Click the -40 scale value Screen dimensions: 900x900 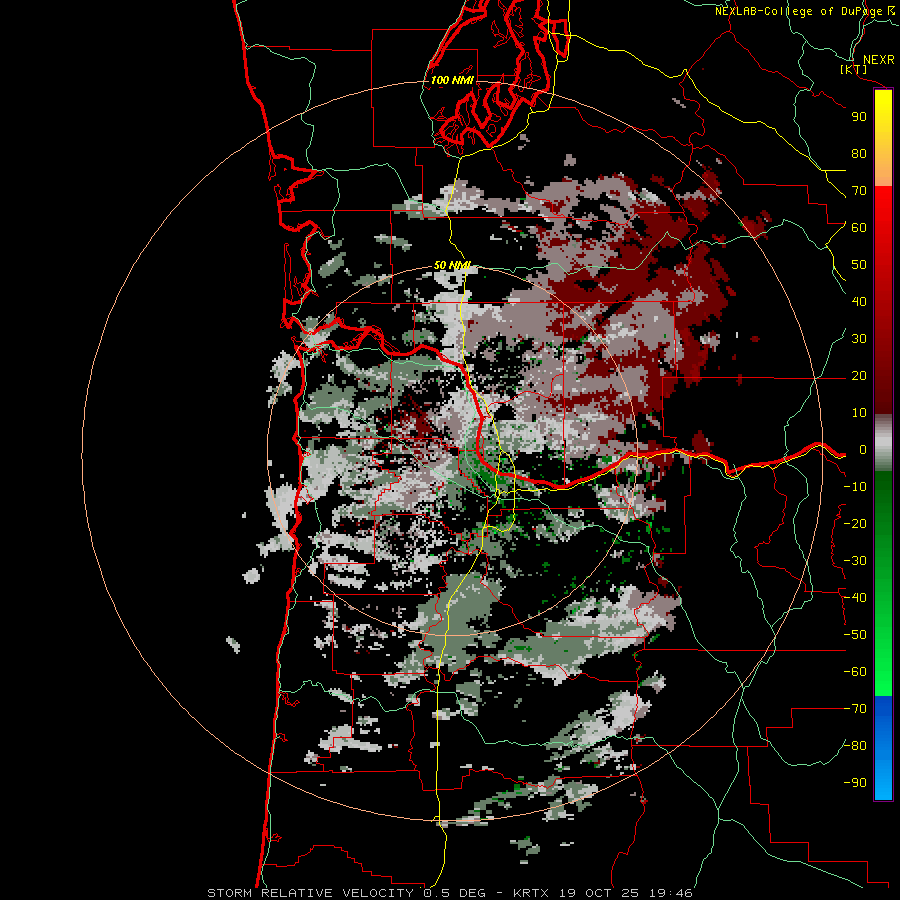pos(855,598)
